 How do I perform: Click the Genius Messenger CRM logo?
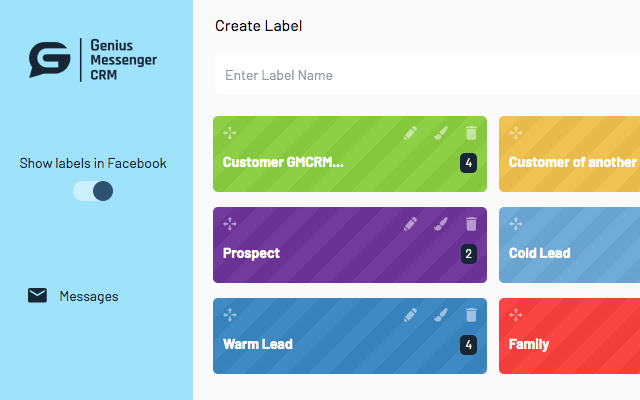pos(93,60)
